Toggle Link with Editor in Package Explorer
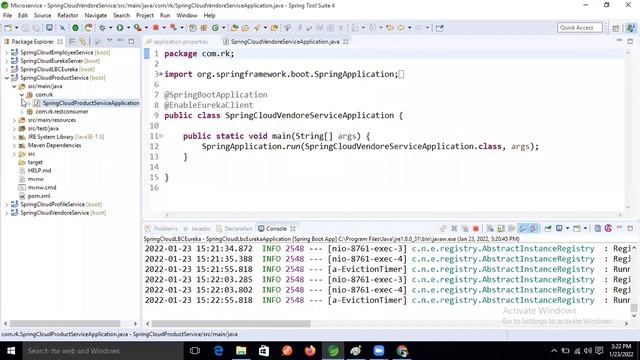640x360 pixels. [83, 41]
